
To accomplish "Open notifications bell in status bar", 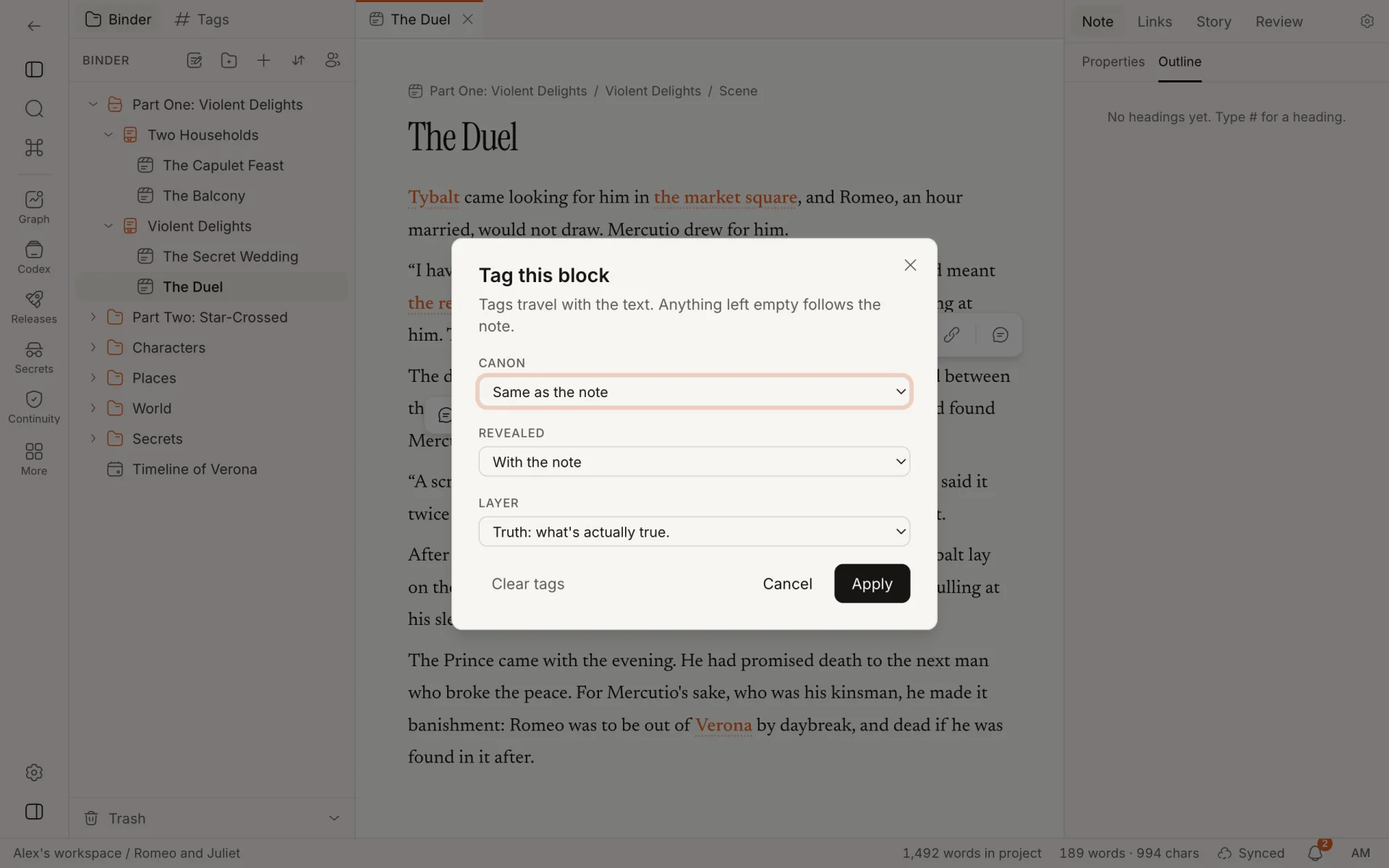I will [x=1315, y=854].
